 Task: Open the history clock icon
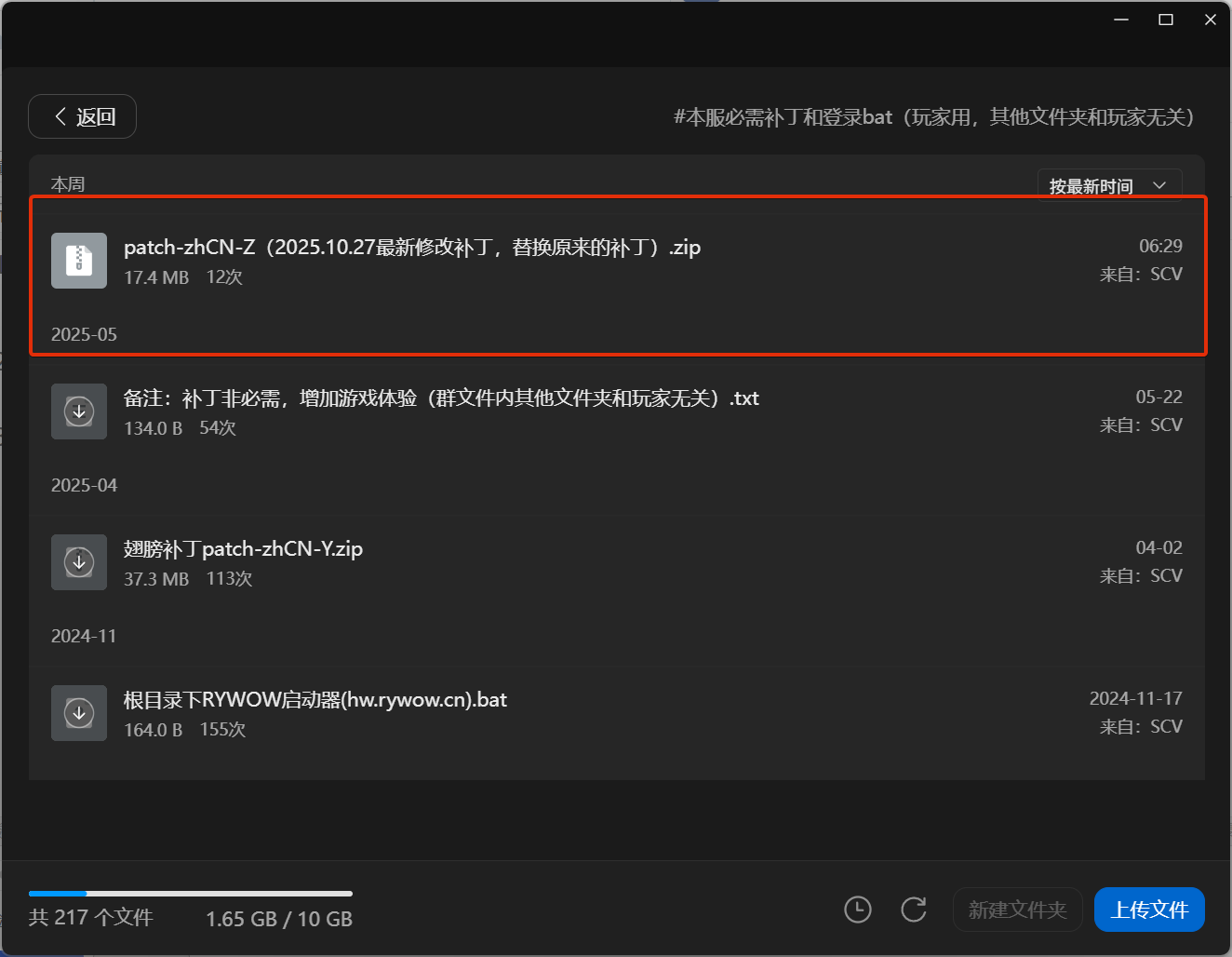click(x=857, y=910)
